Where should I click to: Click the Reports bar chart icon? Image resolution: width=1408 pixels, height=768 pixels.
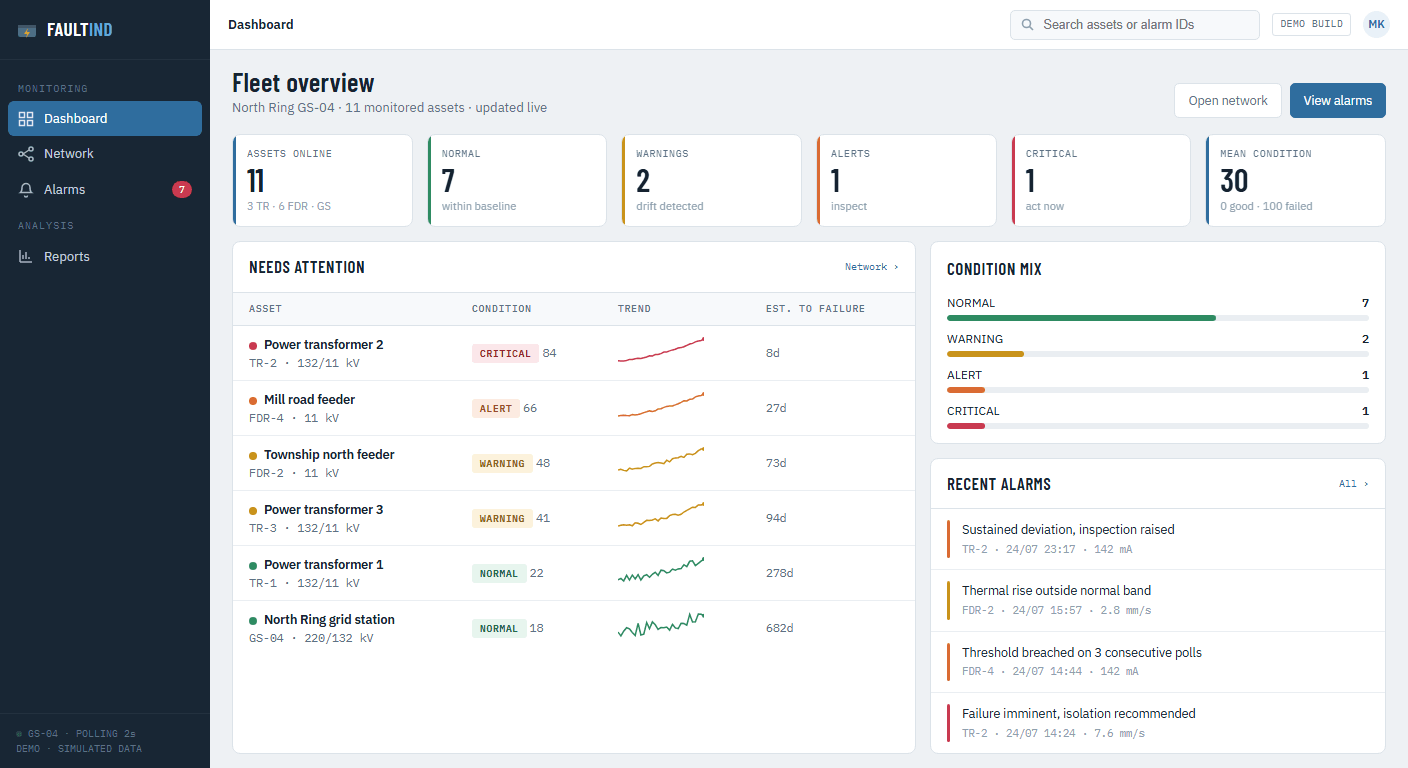pyautogui.click(x=26, y=257)
